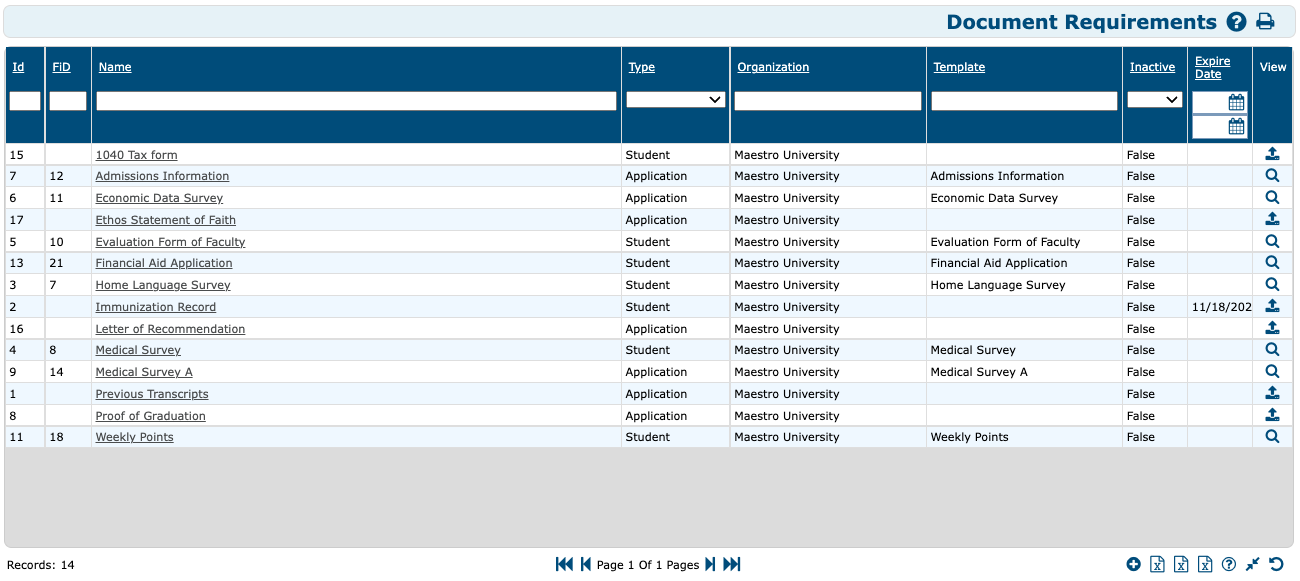
Task: Click the Name filter text field
Action: tap(356, 101)
